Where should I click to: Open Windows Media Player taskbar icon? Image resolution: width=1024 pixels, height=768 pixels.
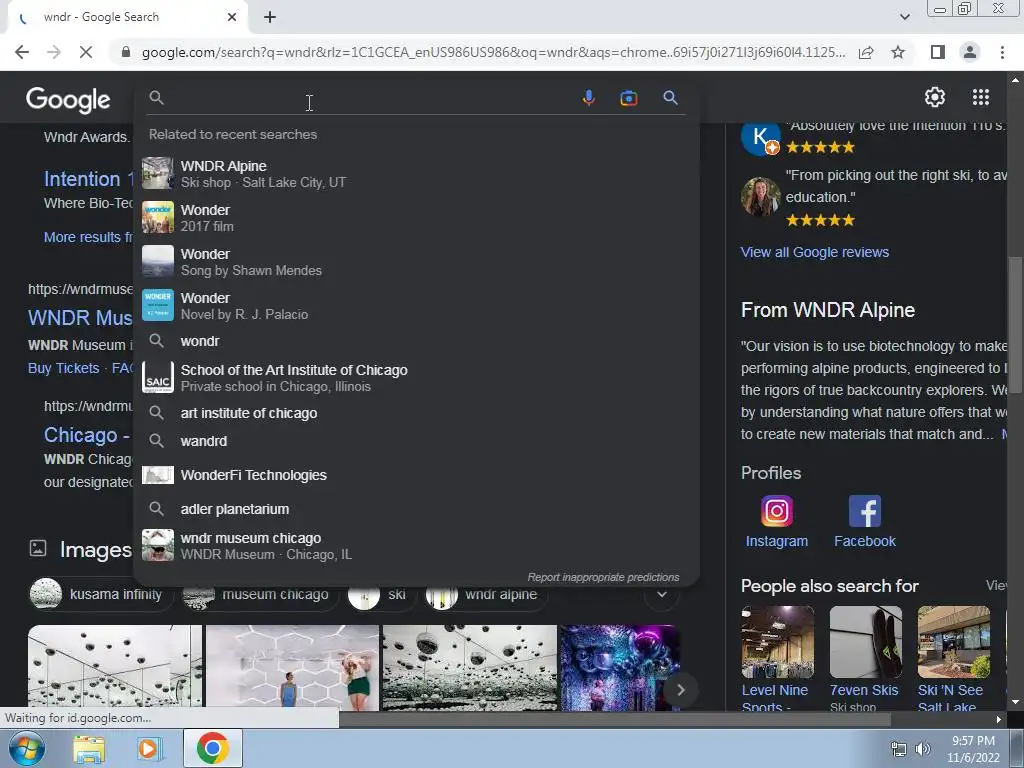(x=149, y=748)
